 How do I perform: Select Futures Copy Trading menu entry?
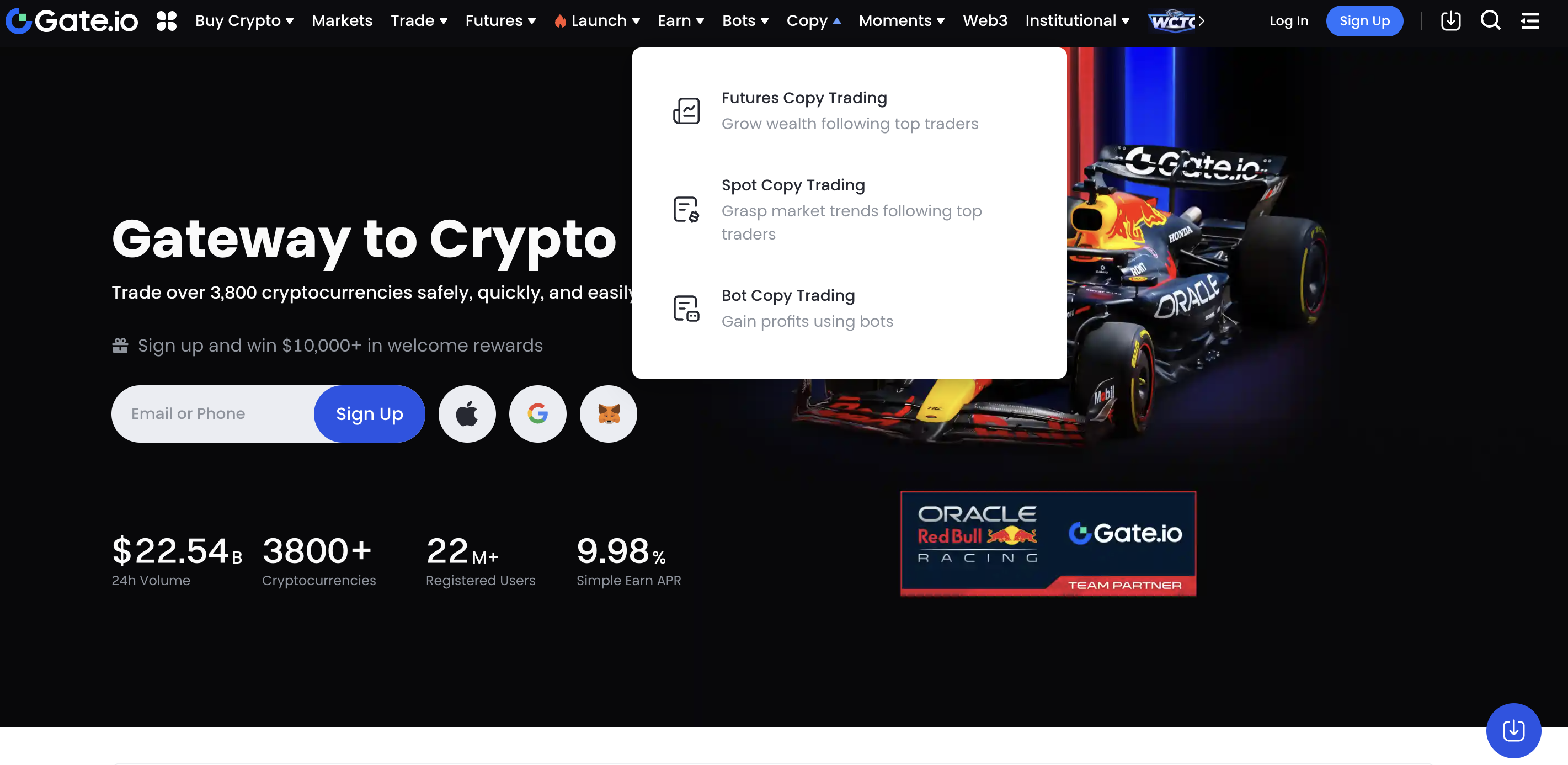pyautogui.click(x=849, y=110)
